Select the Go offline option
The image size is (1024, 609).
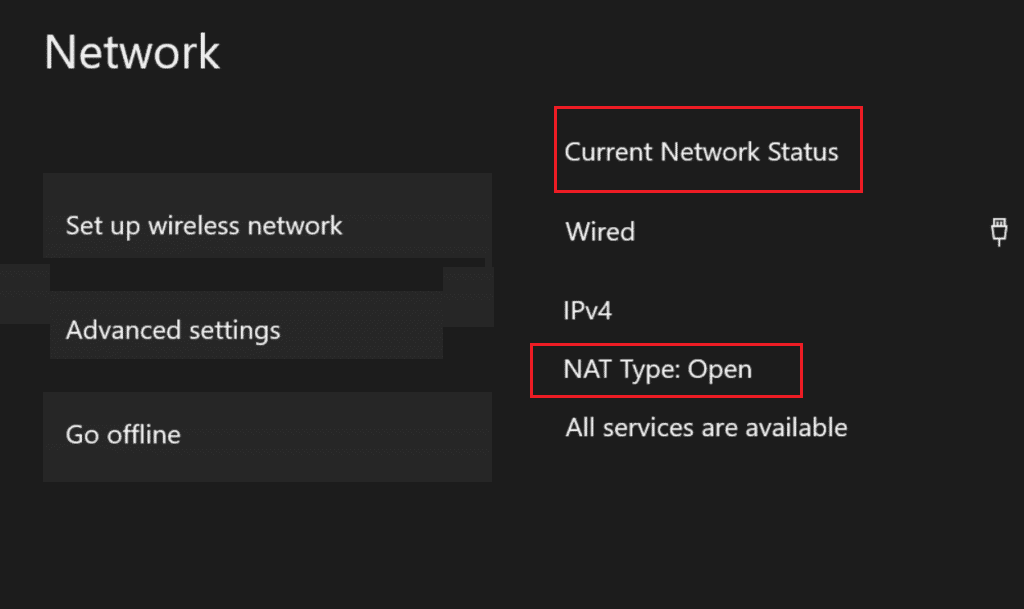pyautogui.click(x=123, y=435)
